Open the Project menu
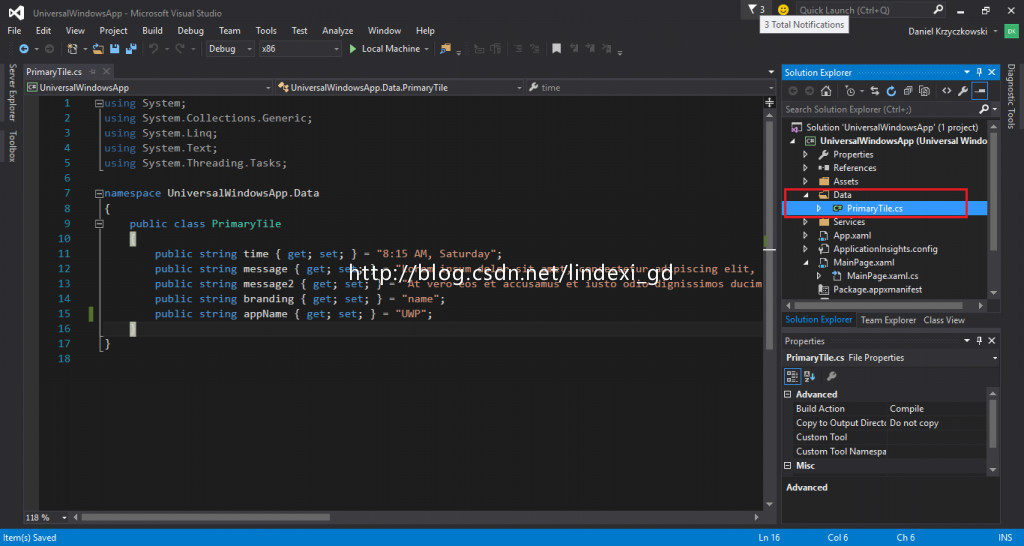Image resolution: width=1024 pixels, height=546 pixels. pyautogui.click(x=114, y=31)
